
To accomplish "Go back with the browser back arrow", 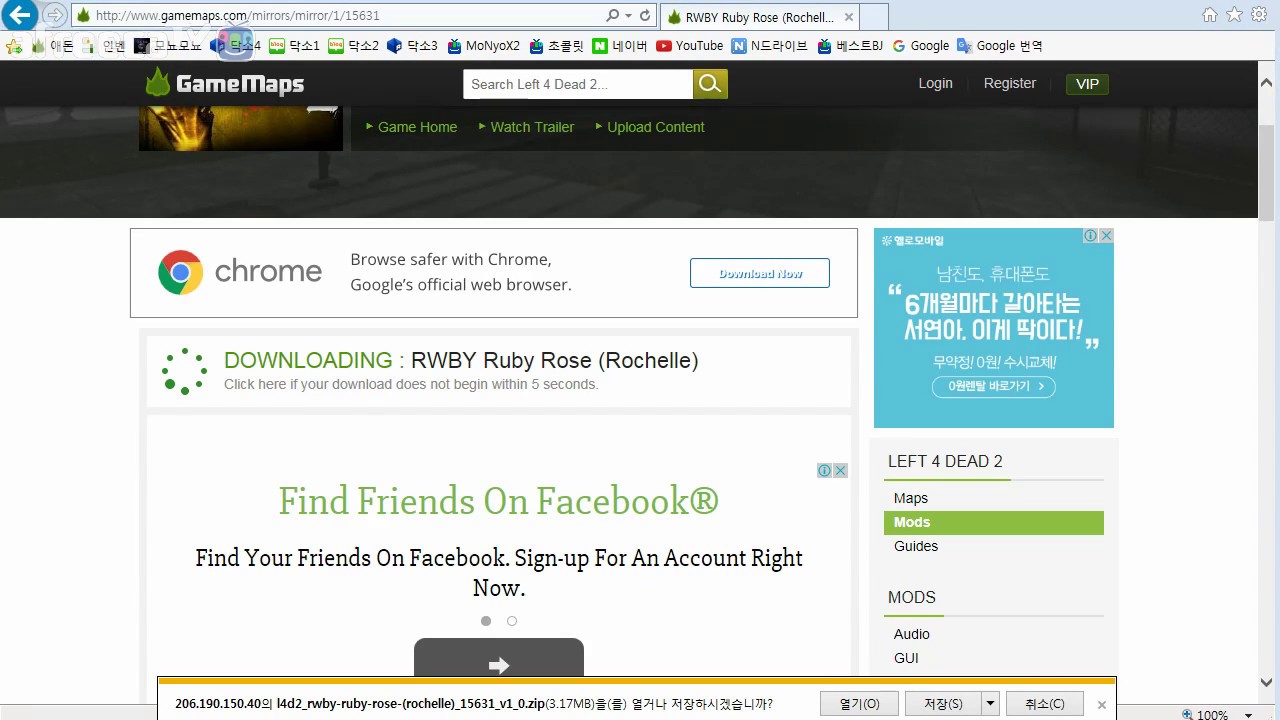I will click(x=20, y=15).
